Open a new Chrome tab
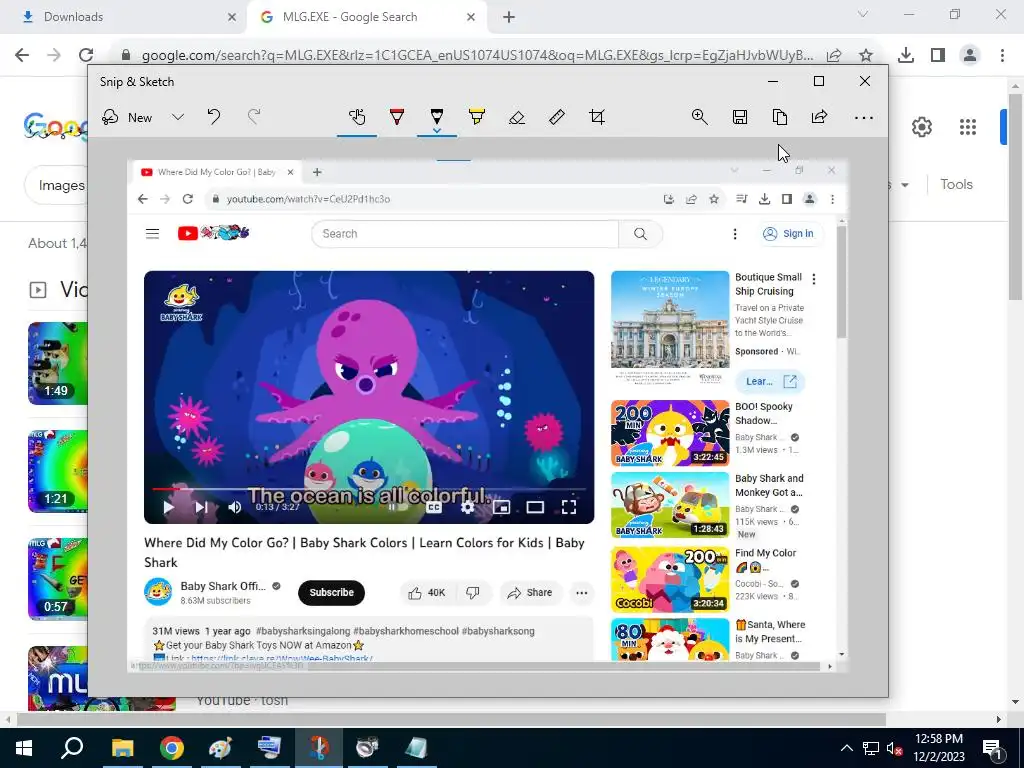 click(509, 18)
